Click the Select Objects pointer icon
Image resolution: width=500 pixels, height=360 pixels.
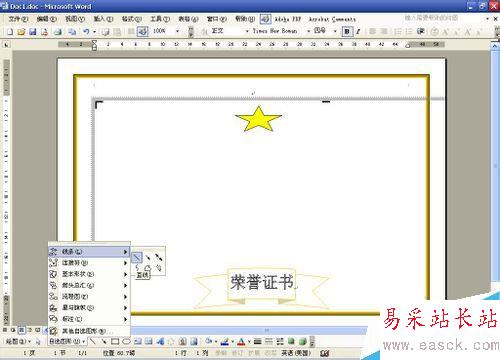point(38,342)
